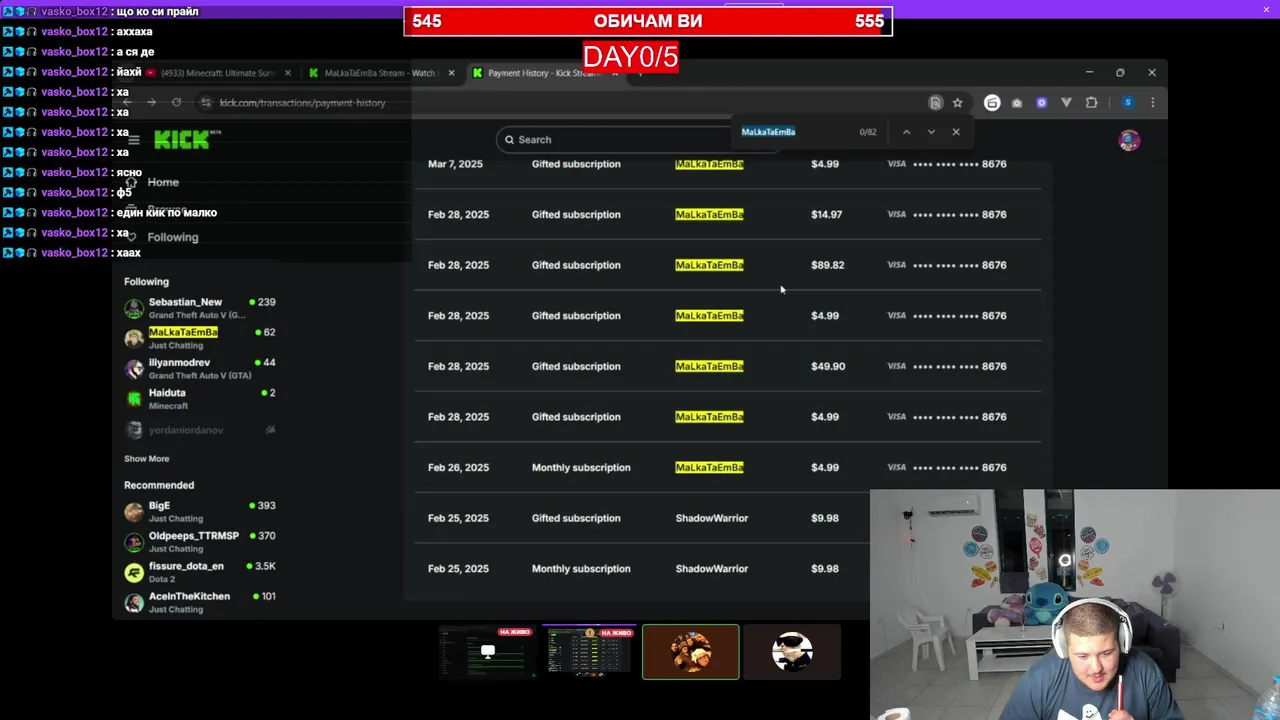Click MaLkaTaEmBa in Feb 26 Monthly subscription row
Screen dimensions: 1280x720
tap(709, 467)
